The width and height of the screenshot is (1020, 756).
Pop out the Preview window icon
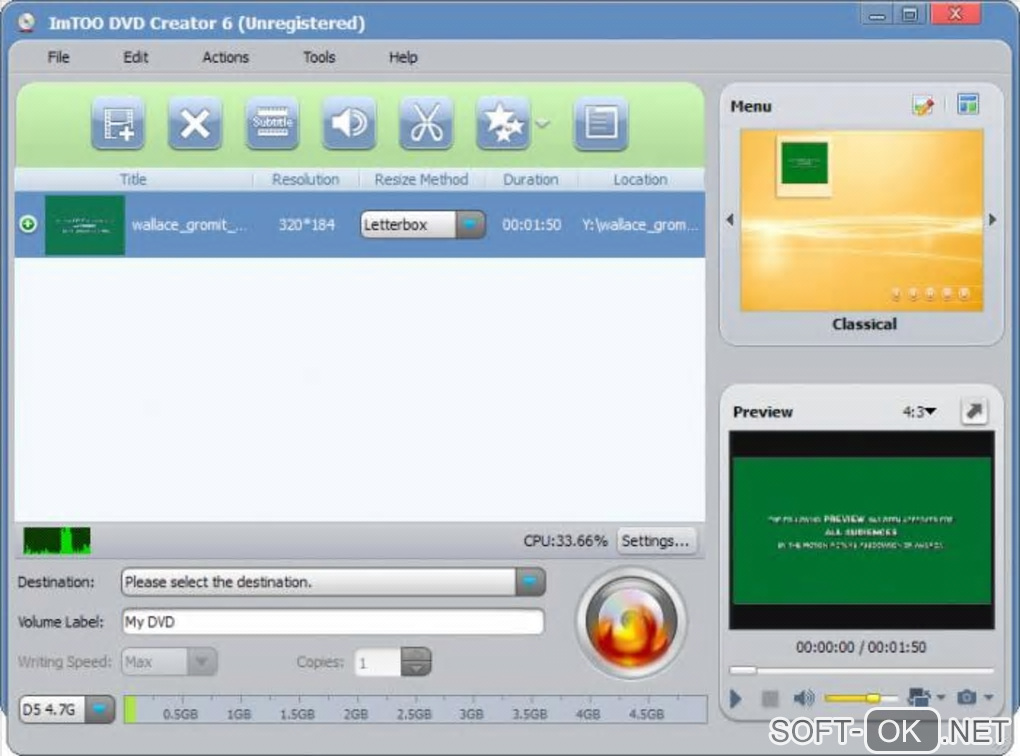[974, 411]
